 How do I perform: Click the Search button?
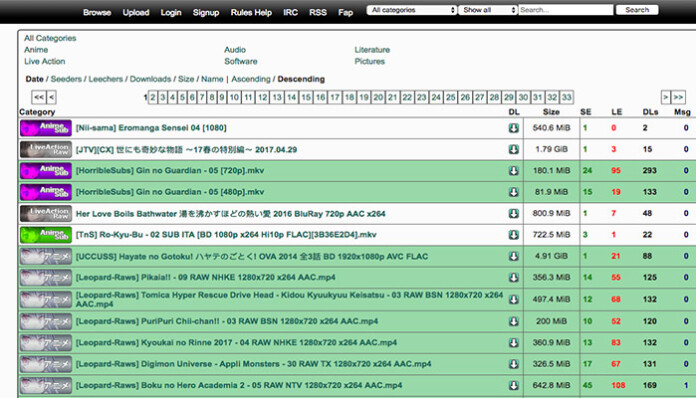click(637, 10)
